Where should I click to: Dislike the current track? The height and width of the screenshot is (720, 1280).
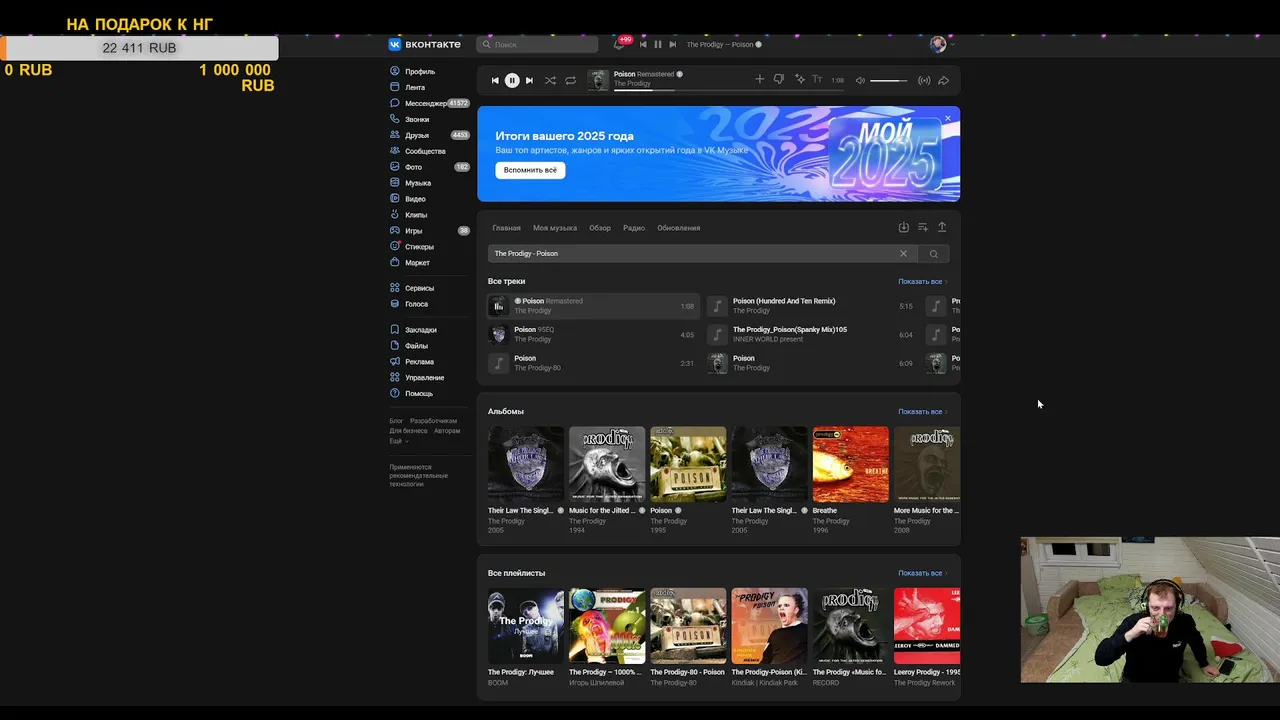tap(779, 79)
